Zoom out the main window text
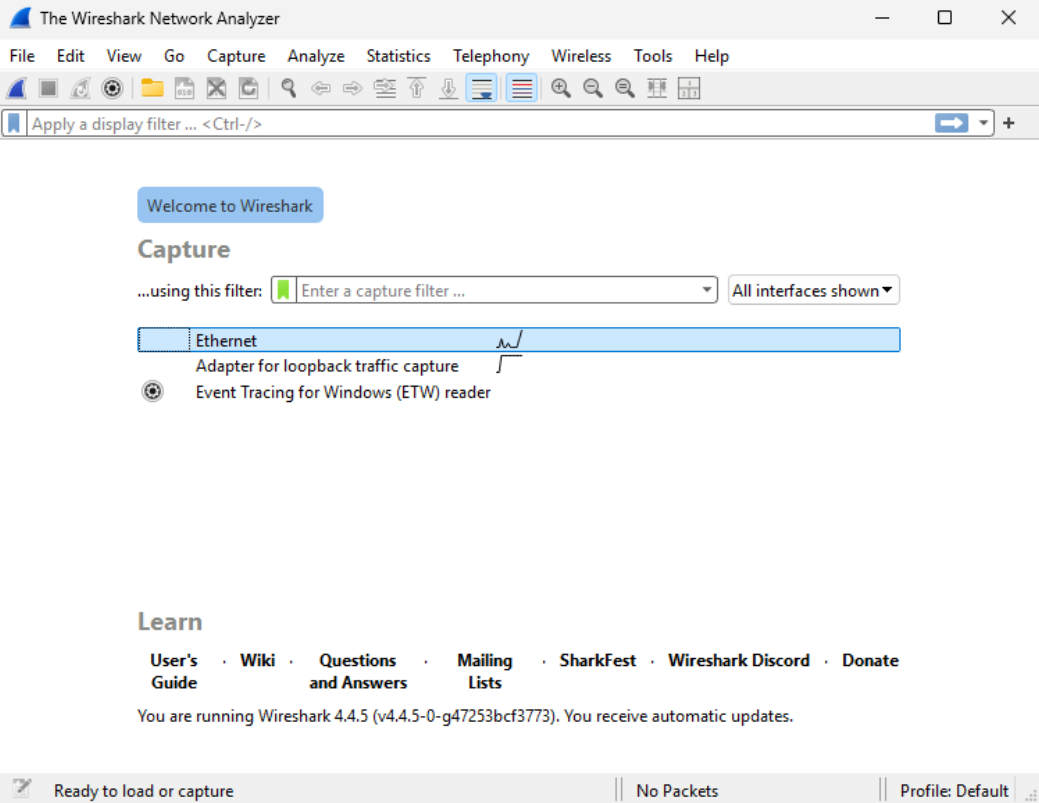 point(592,88)
